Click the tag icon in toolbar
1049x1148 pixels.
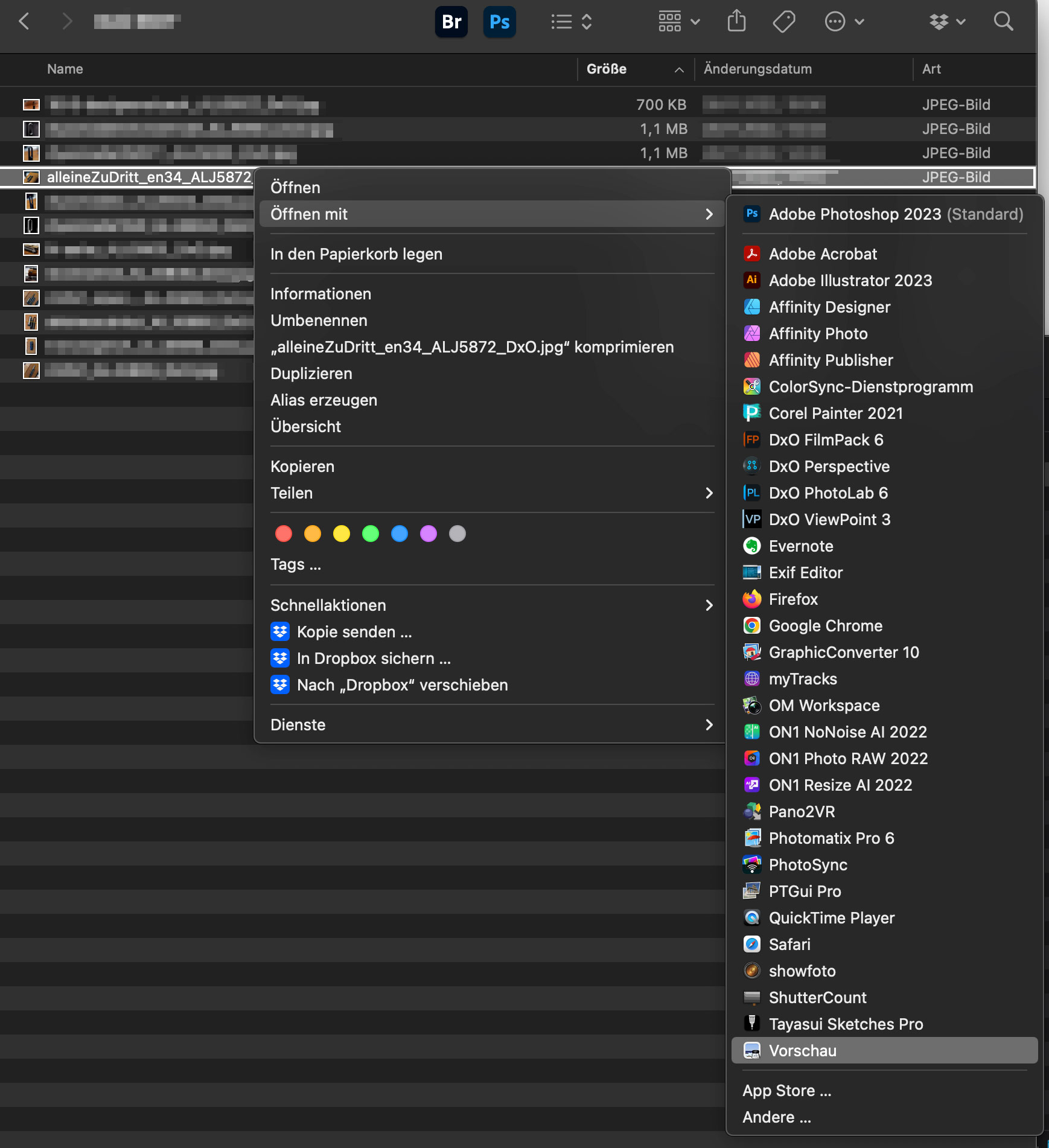(x=783, y=22)
